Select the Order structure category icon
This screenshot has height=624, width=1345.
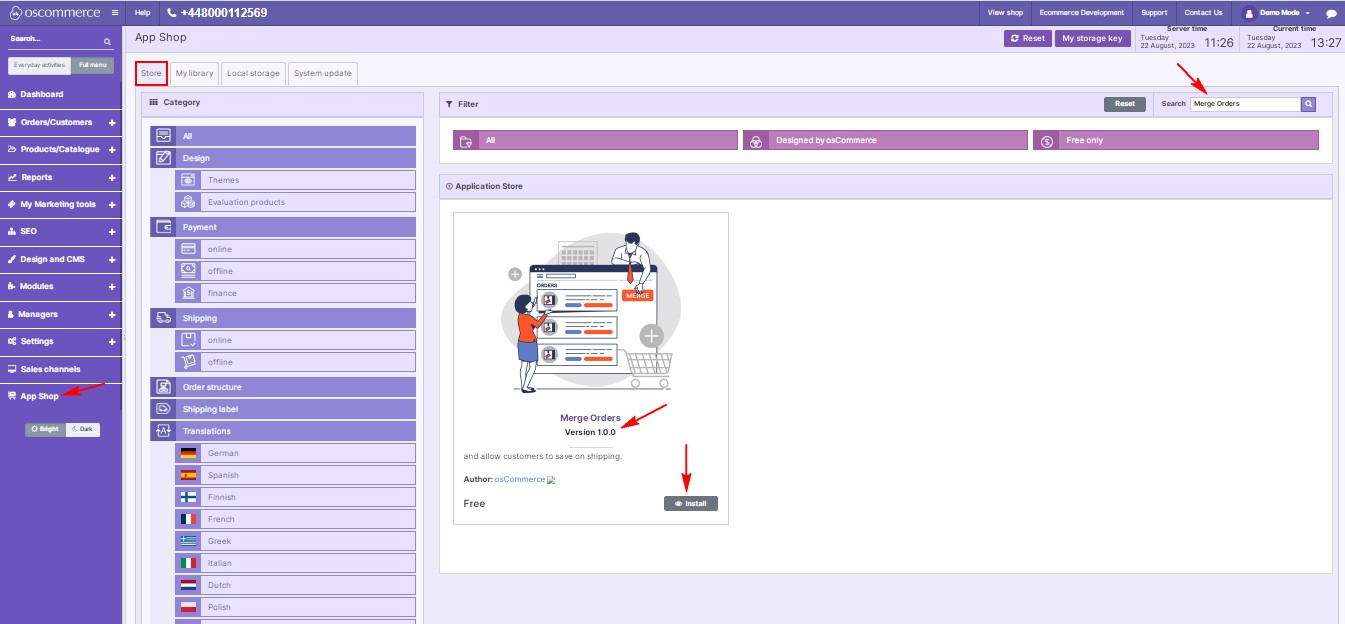[x=163, y=387]
